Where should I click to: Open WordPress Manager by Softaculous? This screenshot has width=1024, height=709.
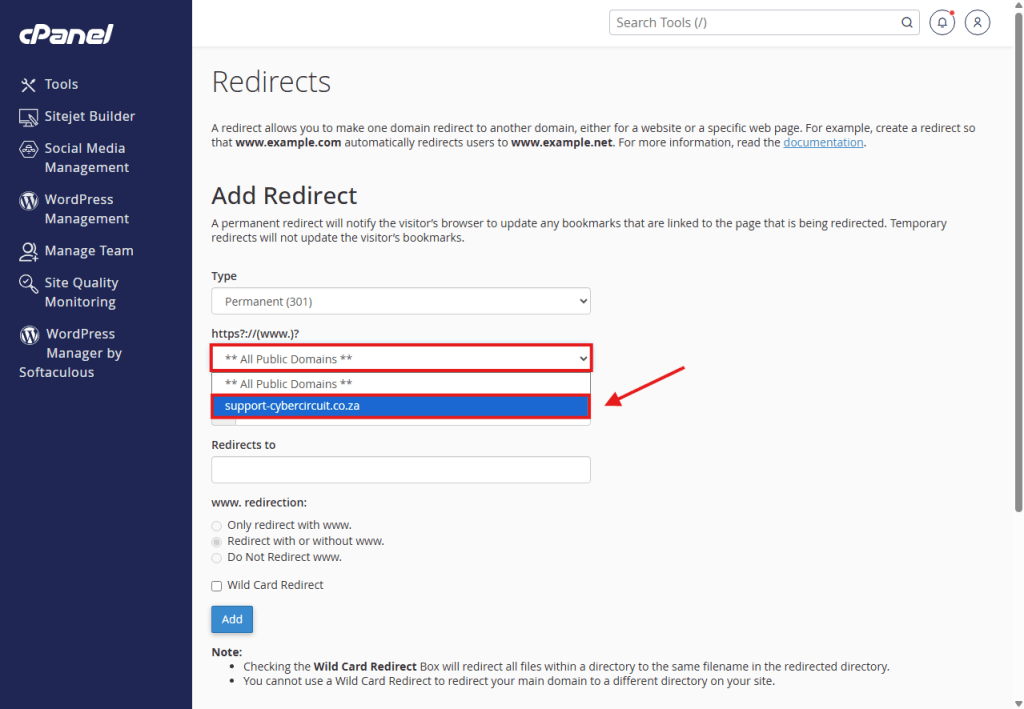coord(84,353)
